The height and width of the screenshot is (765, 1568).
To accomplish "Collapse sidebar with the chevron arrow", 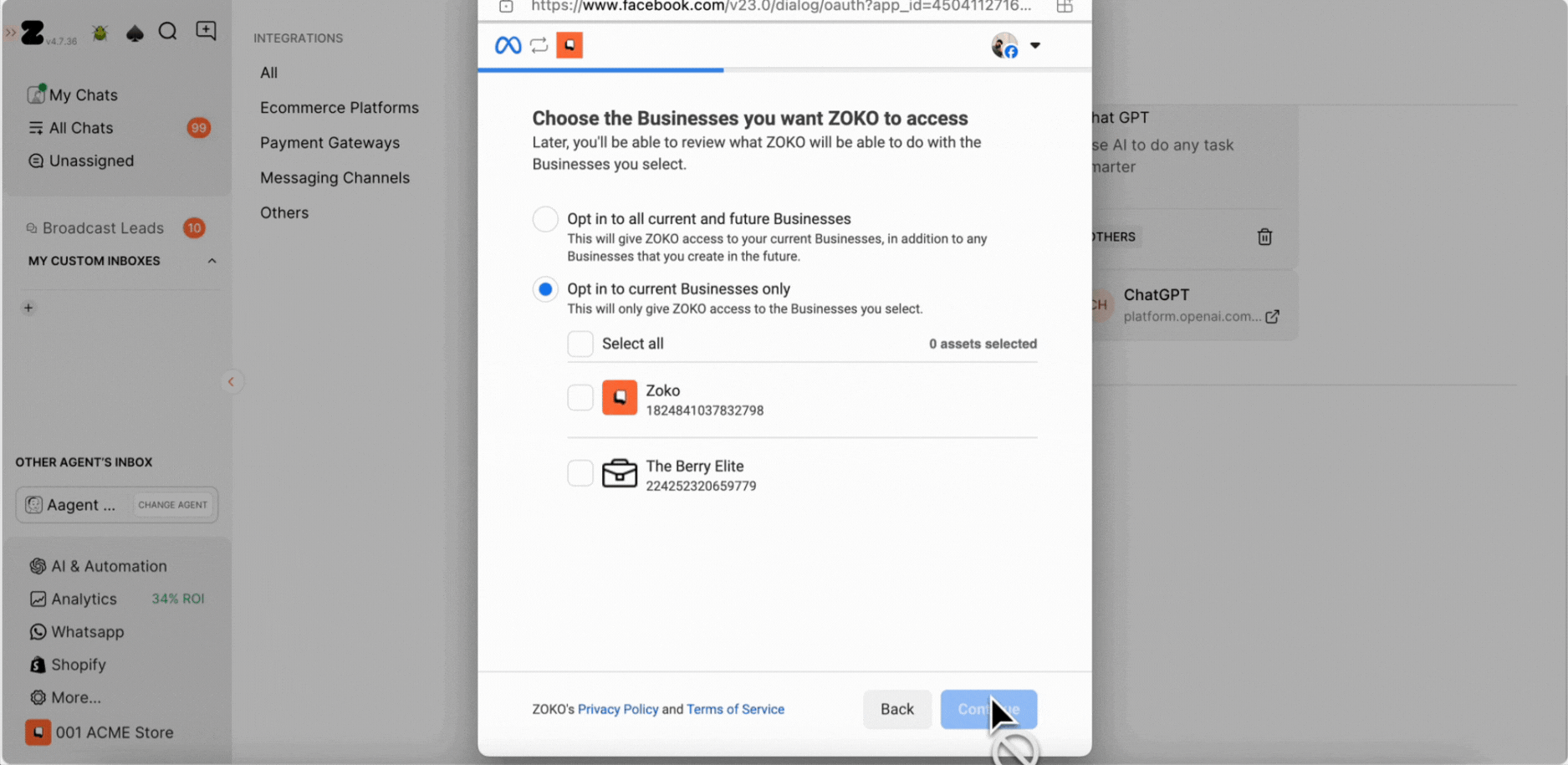I will 231,382.
